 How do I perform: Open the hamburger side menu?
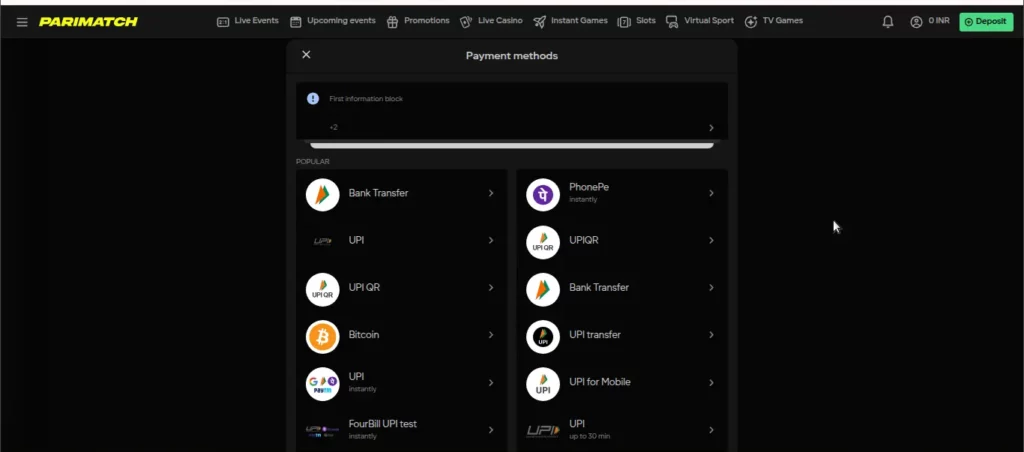click(x=22, y=22)
